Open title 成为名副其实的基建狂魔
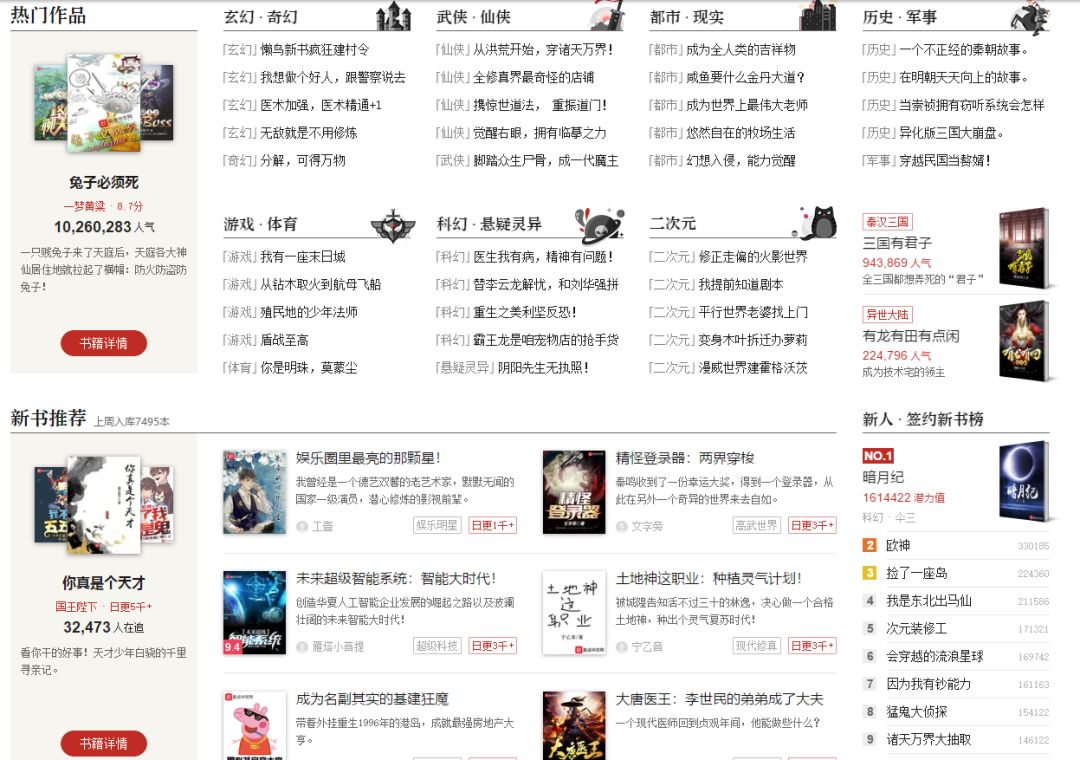The height and width of the screenshot is (760, 1080). (372, 699)
